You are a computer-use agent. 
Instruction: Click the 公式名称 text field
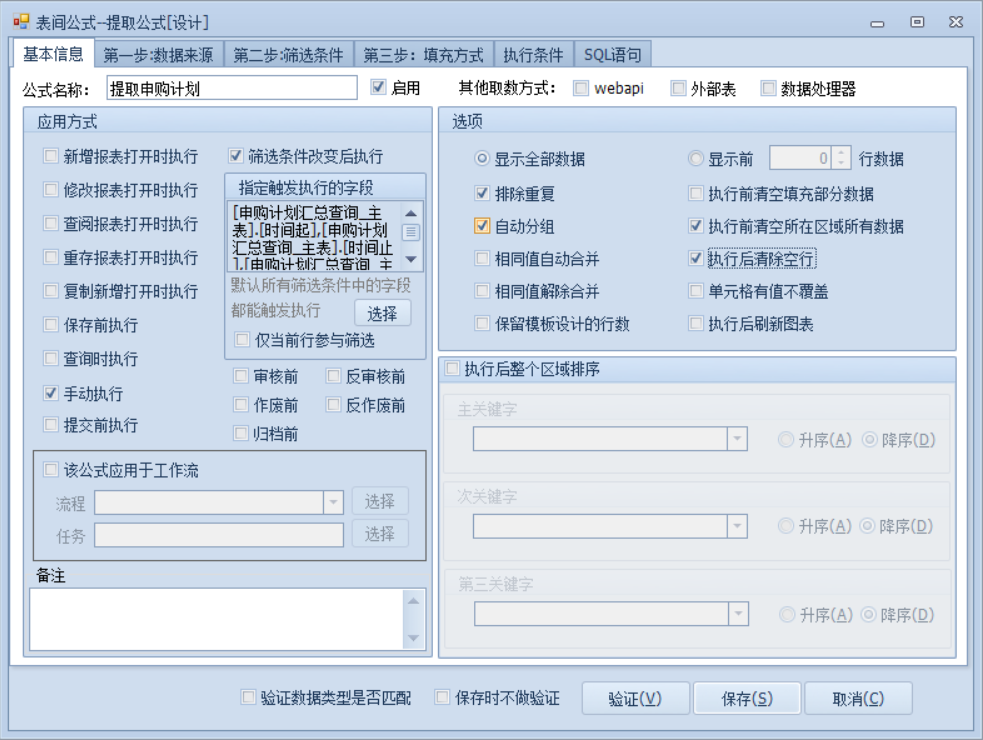[231, 89]
